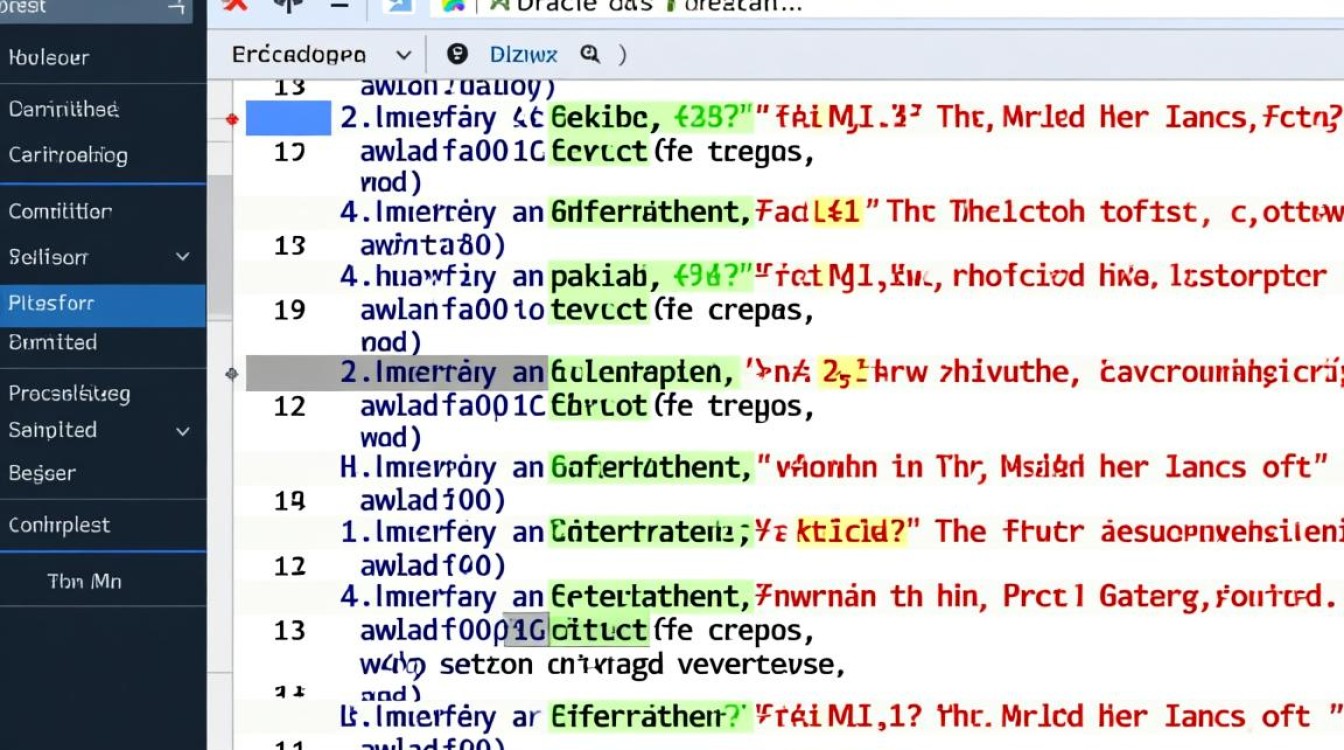
Task: Click the multicolor circle icon next to the tab
Action: (451, 6)
